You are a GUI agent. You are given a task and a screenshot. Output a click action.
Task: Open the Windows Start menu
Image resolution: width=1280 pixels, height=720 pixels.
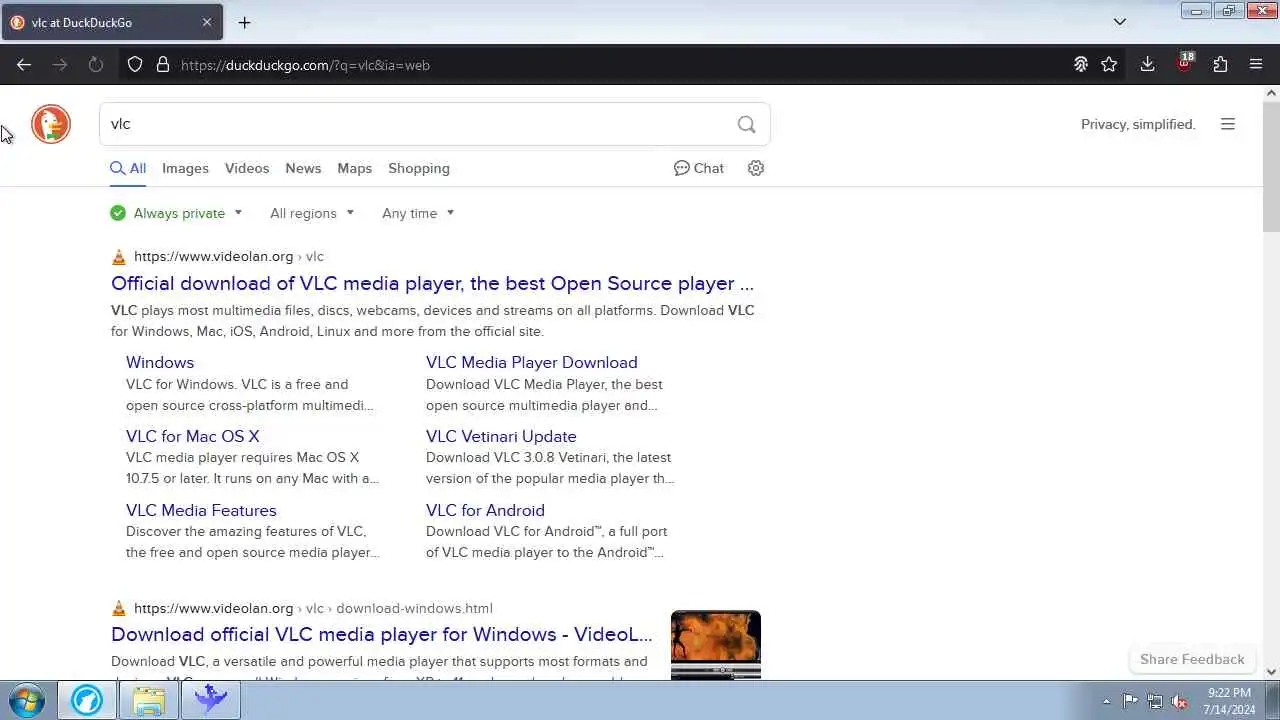click(x=27, y=700)
